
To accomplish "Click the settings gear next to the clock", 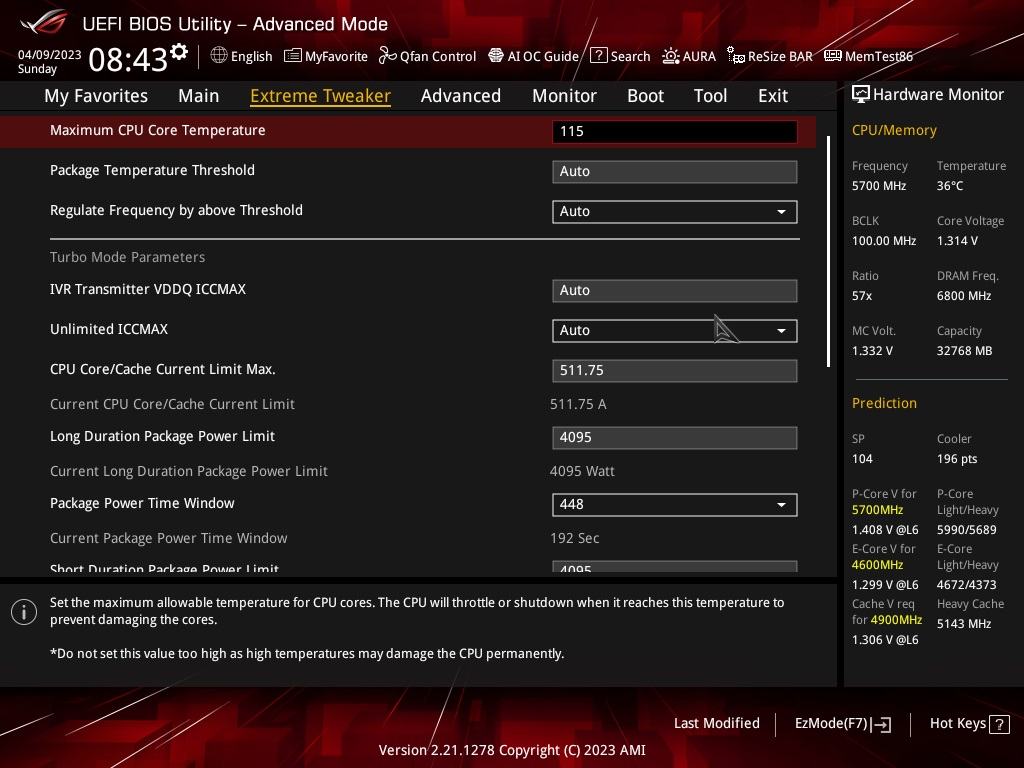I will [x=179, y=52].
